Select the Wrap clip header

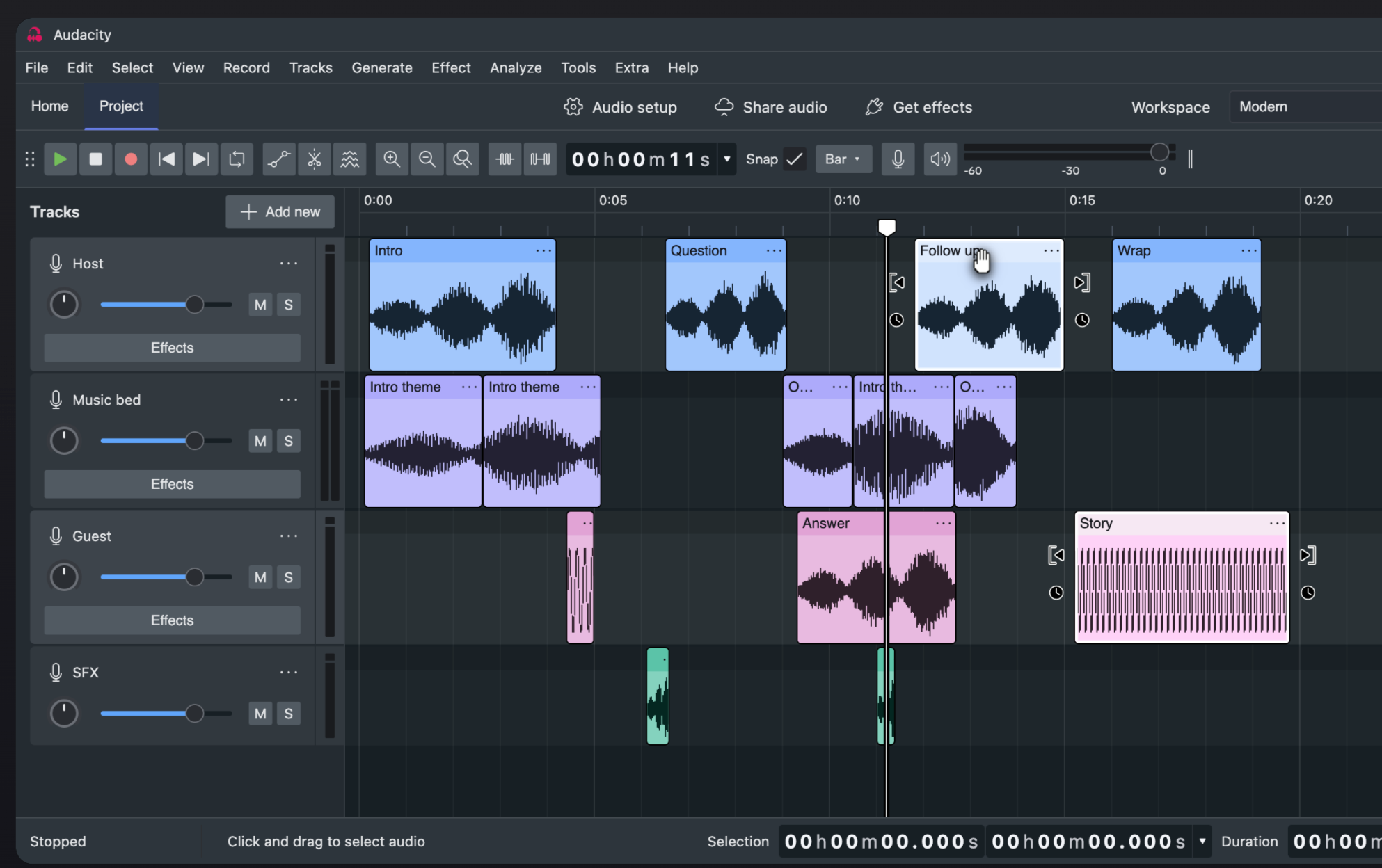point(1186,250)
